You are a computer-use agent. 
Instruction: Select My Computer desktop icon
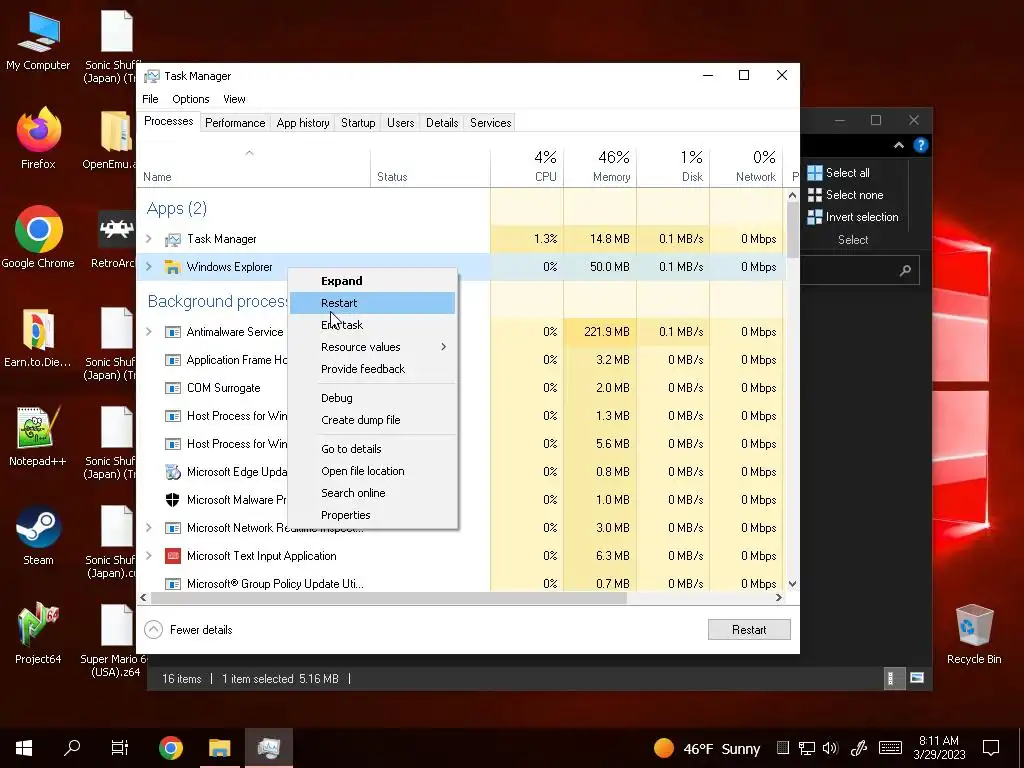tap(38, 39)
